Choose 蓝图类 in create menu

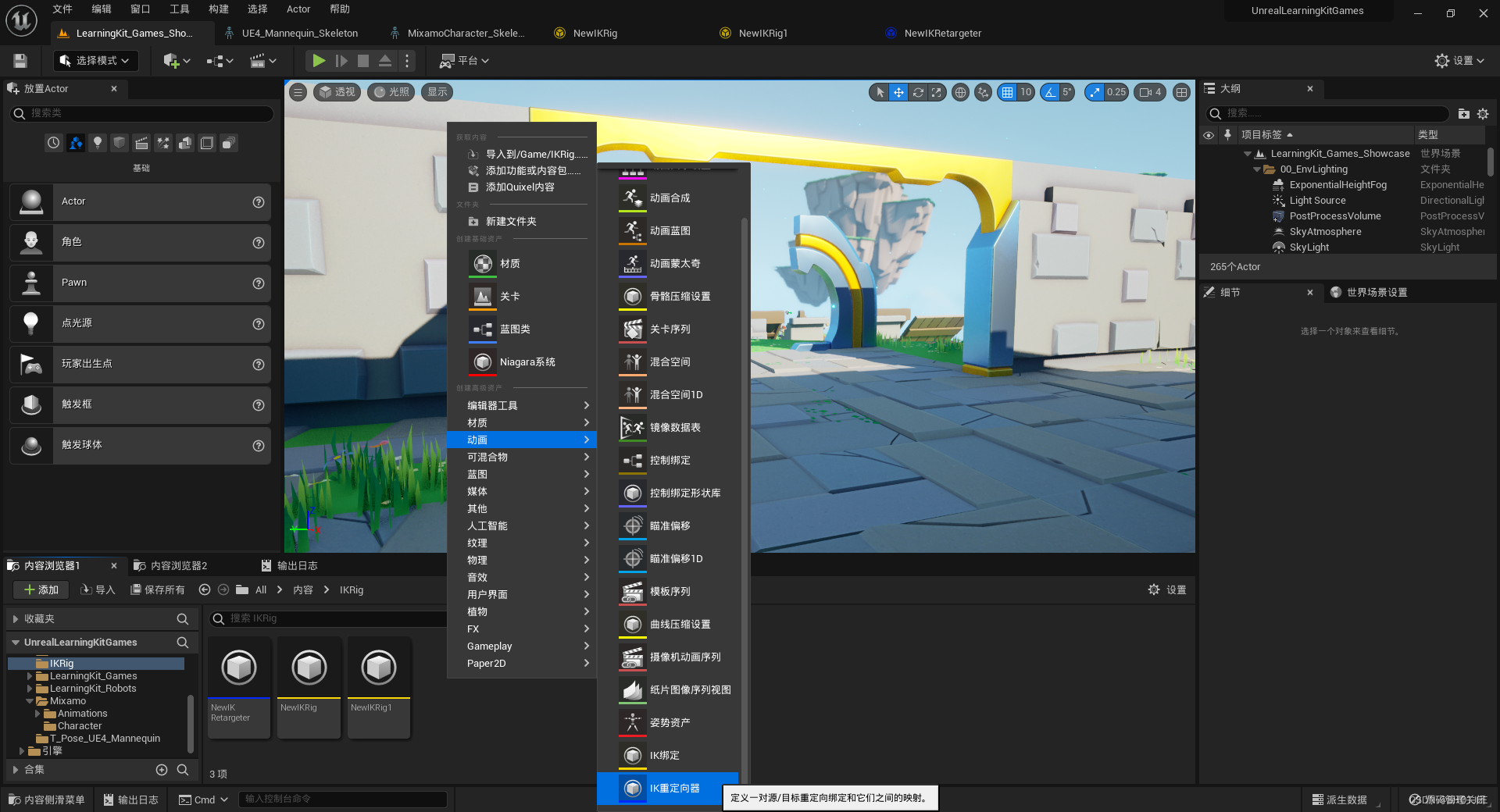(522, 329)
